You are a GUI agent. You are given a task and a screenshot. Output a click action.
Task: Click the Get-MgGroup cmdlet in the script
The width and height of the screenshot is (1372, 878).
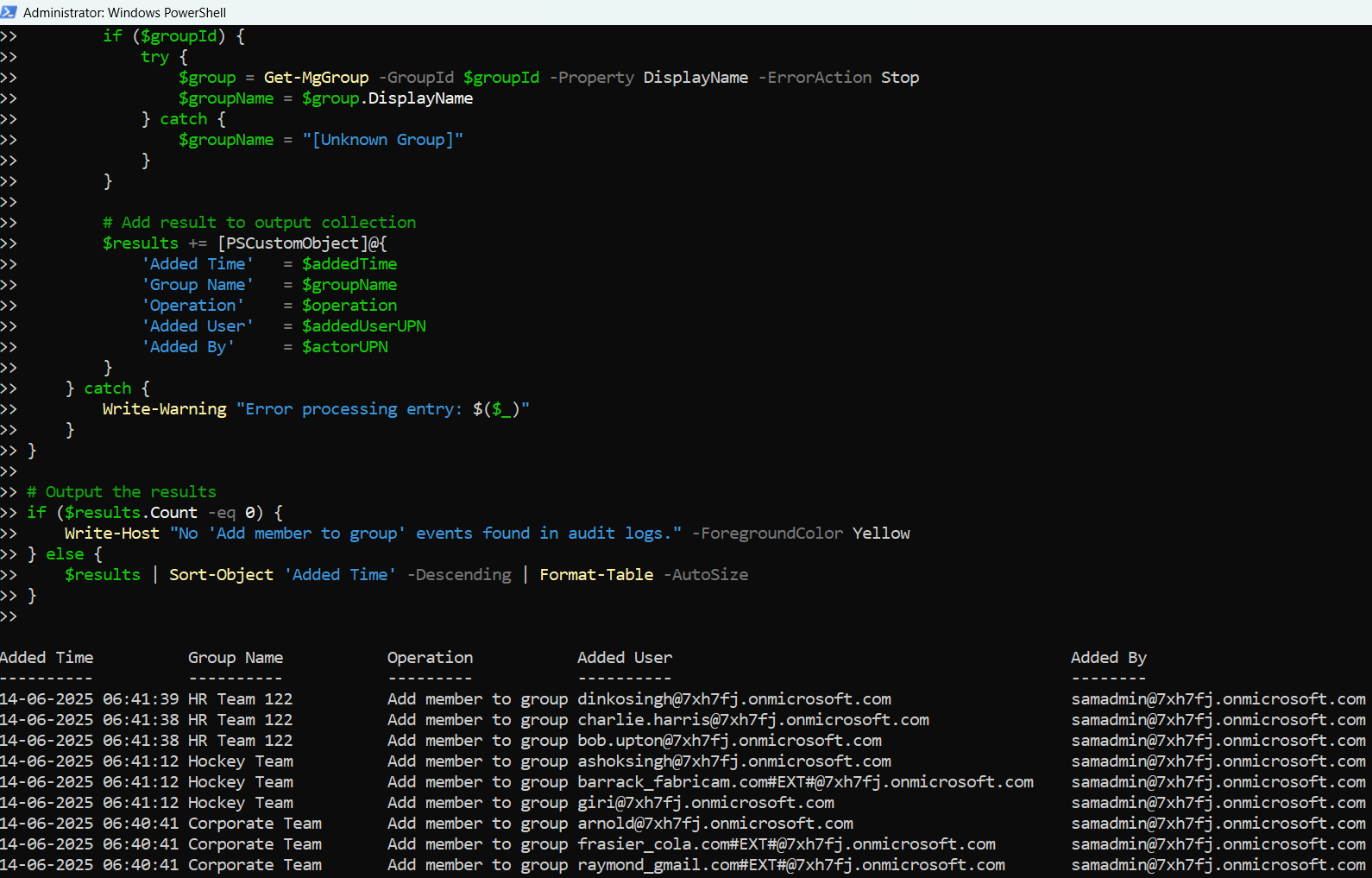316,78
